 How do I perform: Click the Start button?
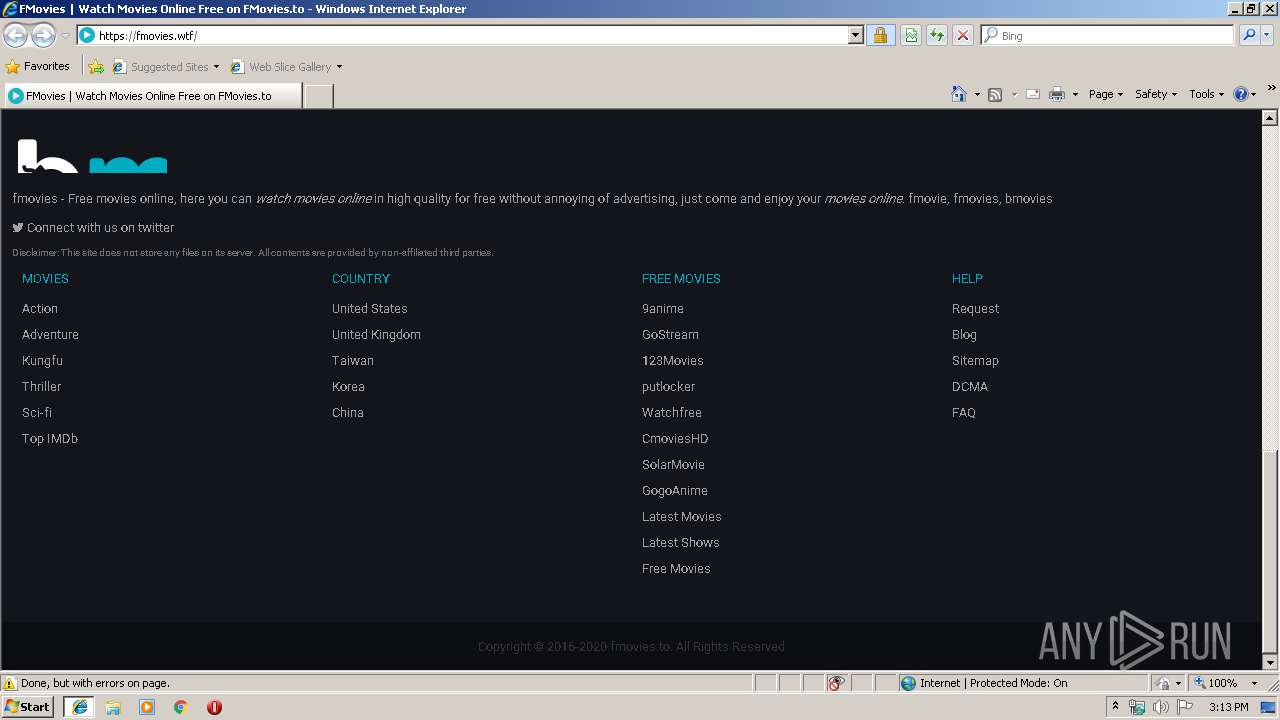[x=28, y=707]
